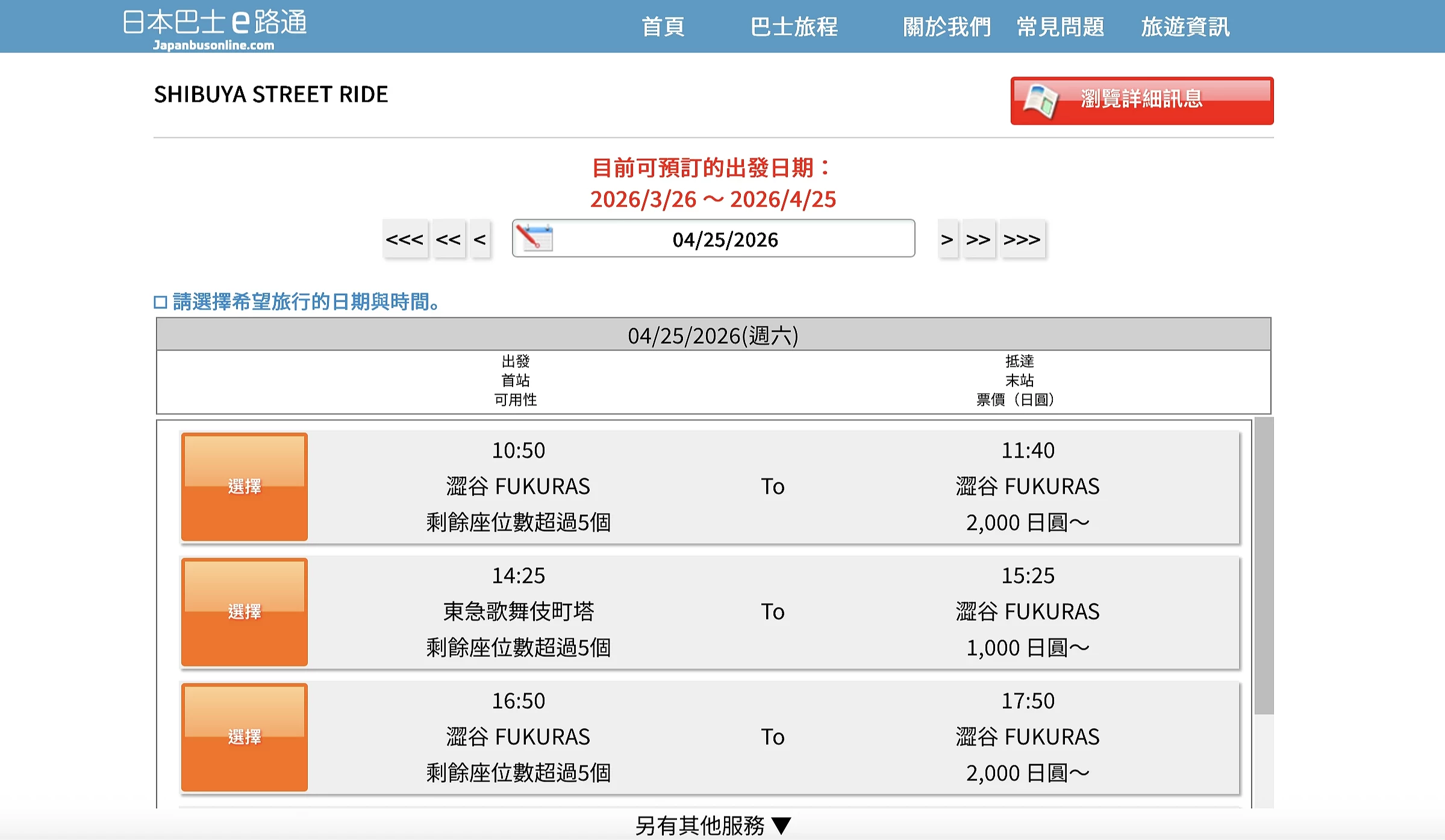
Task: Click 剩餘座位數超過5個 in 10:50 row
Action: pos(518,523)
